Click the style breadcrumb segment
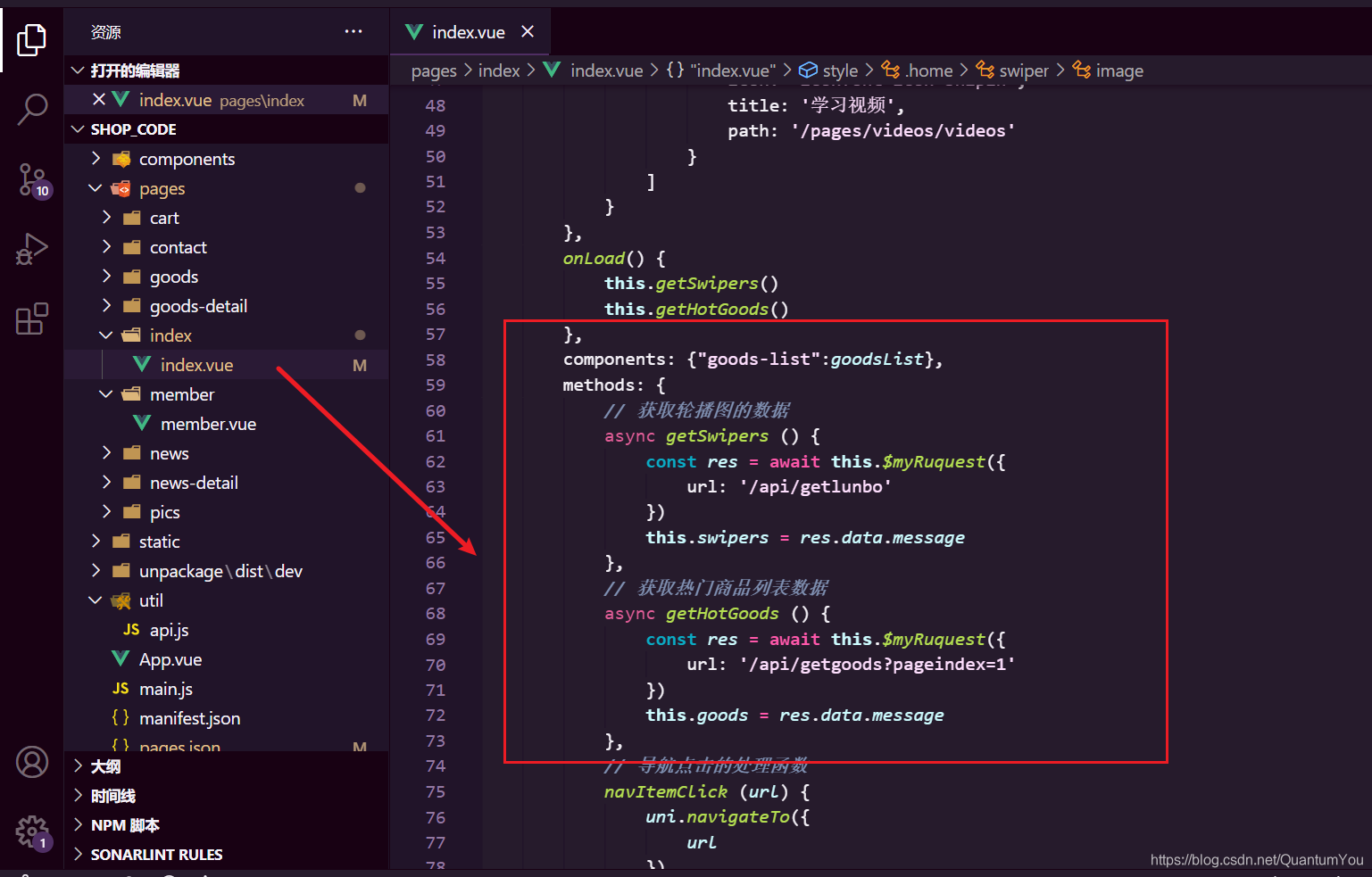1372x877 pixels. point(828,70)
